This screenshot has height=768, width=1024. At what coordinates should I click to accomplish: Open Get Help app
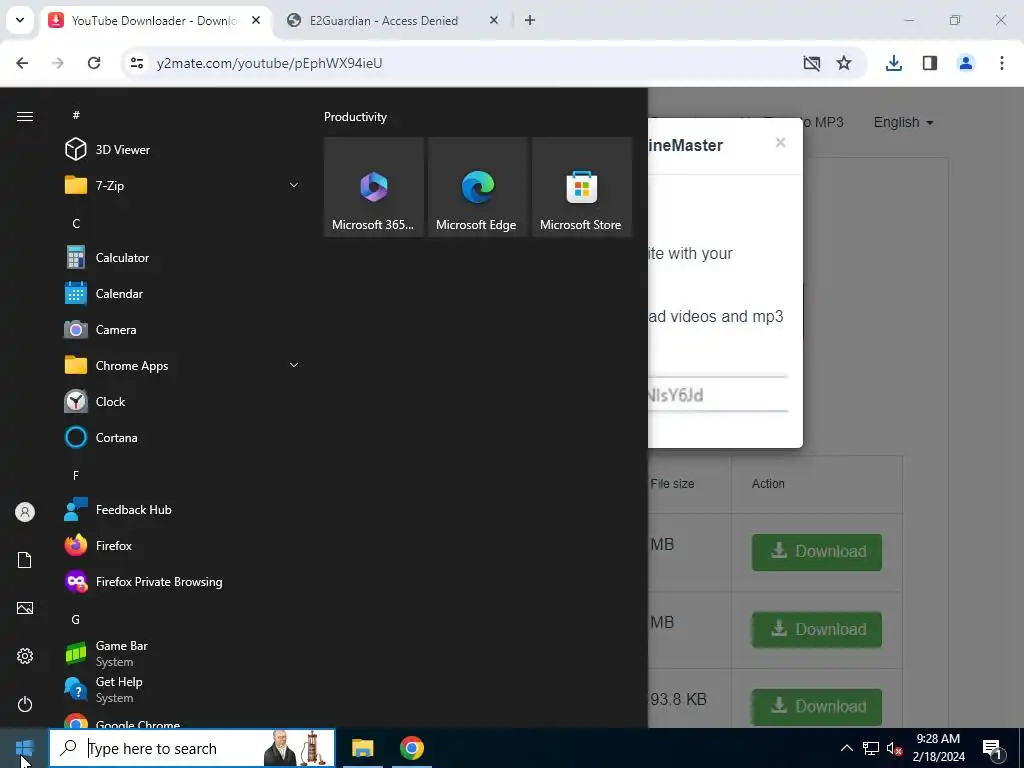pos(180,689)
